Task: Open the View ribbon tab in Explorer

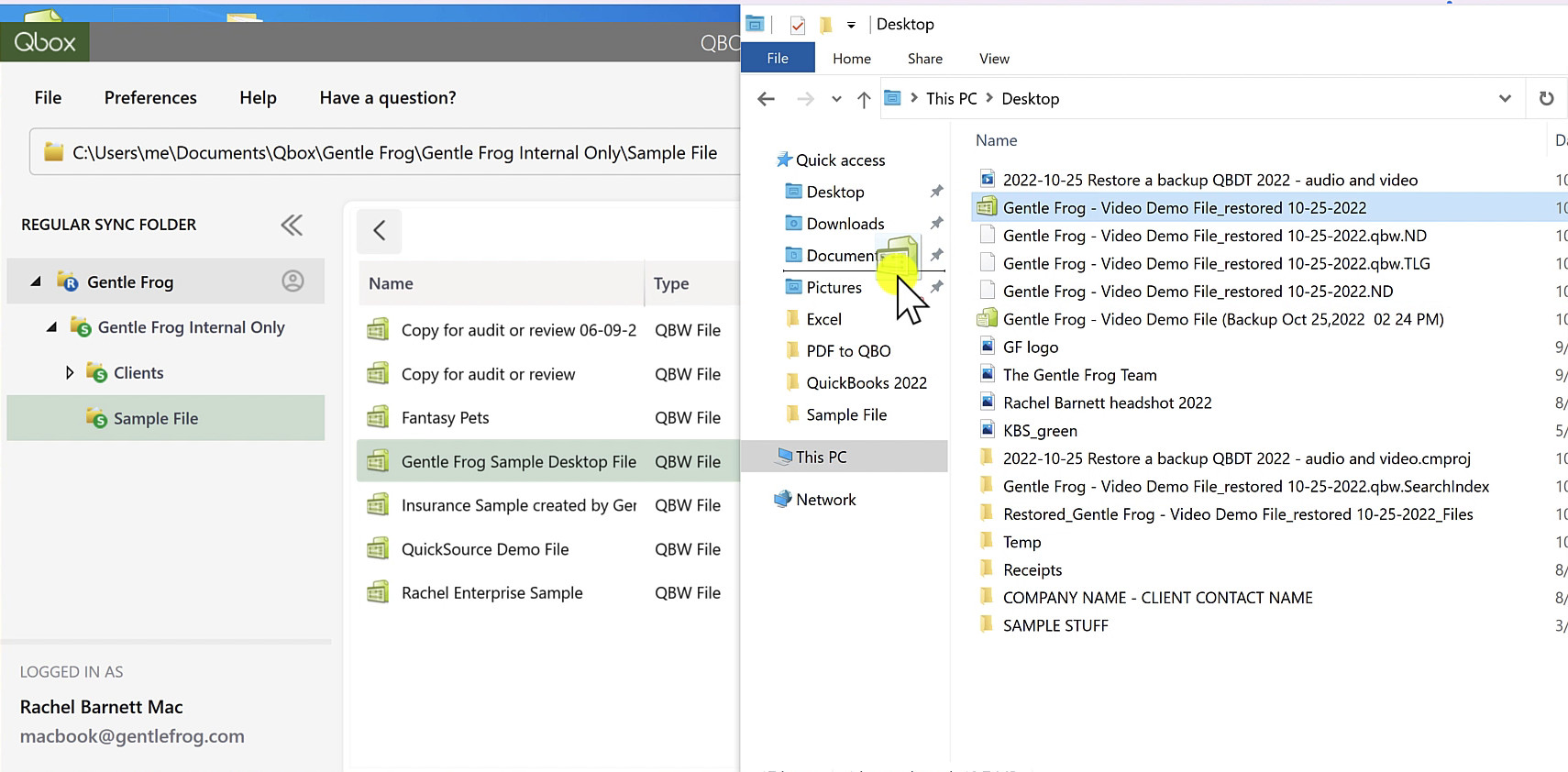Action: click(x=994, y=59)
